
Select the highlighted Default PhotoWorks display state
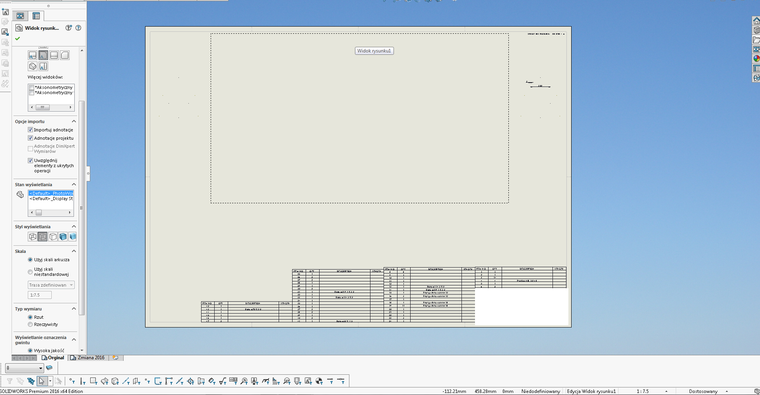[51, 193]
